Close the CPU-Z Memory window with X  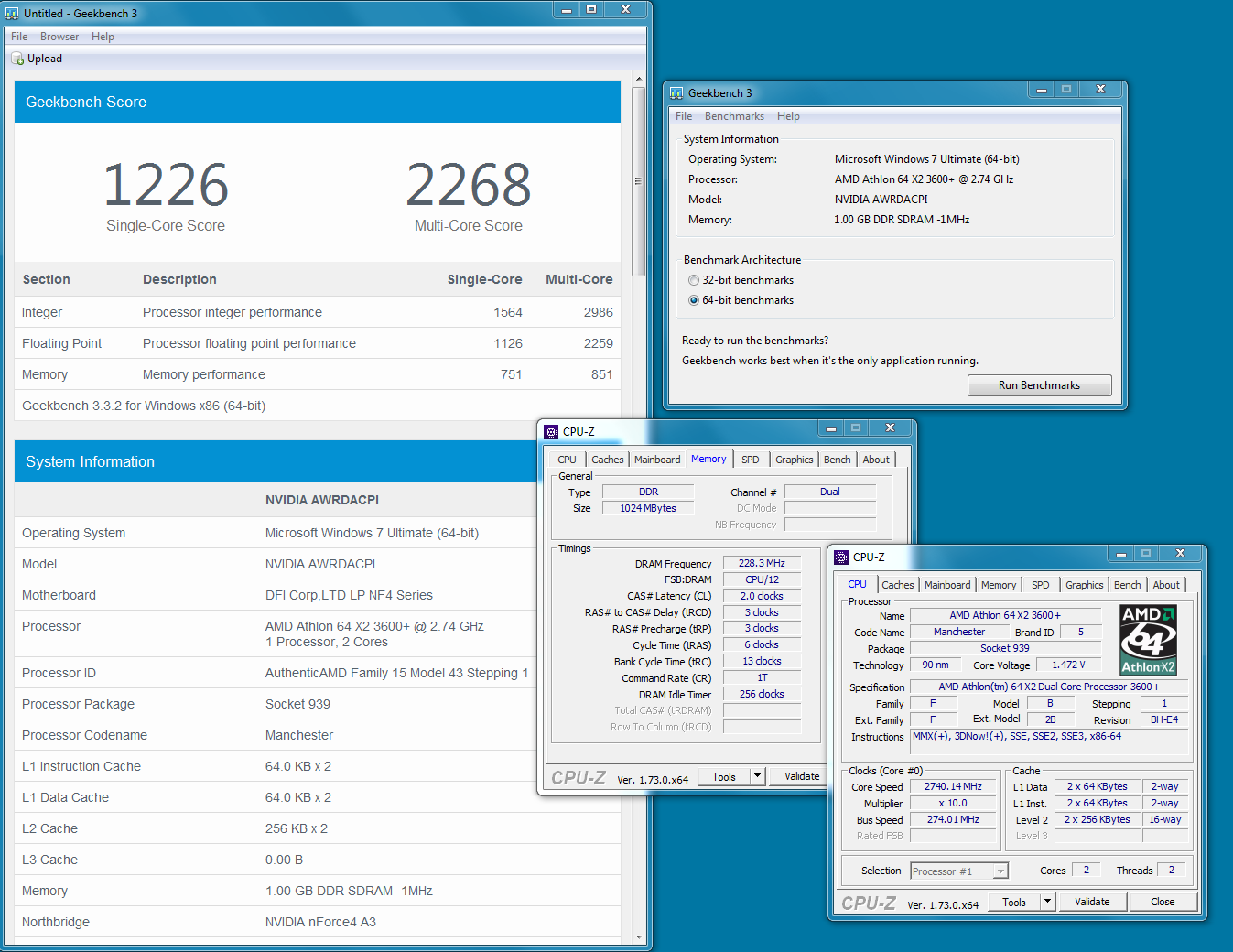[x=890, y=427]
